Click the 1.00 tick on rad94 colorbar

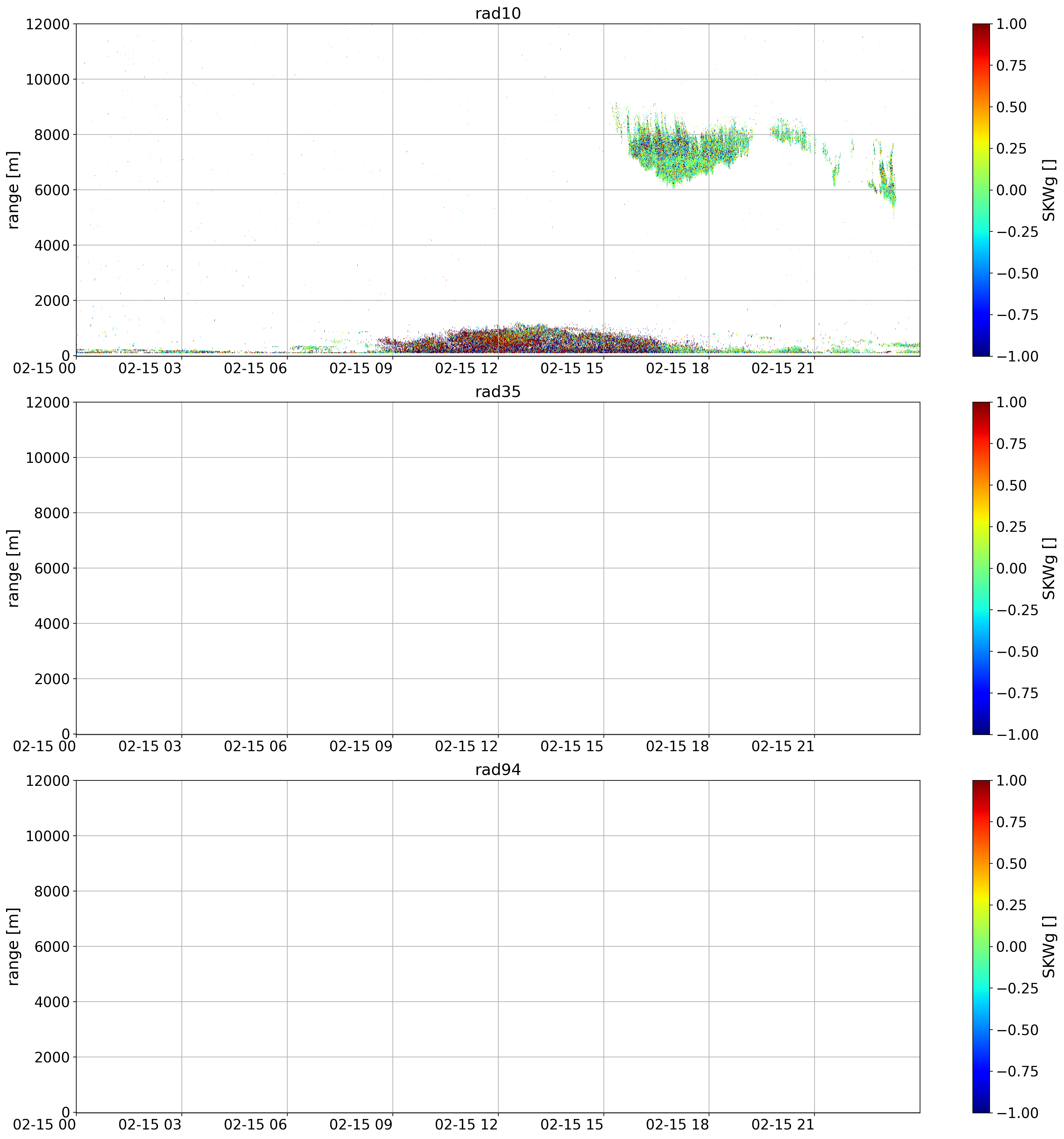[1011, 780]
